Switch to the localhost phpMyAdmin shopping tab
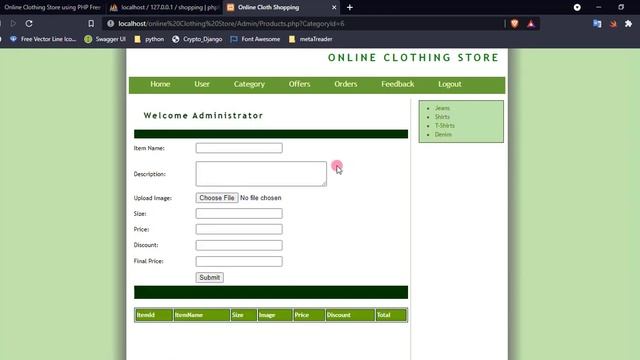The height and width of the screenshot is (360, 640). pos(164,7)
